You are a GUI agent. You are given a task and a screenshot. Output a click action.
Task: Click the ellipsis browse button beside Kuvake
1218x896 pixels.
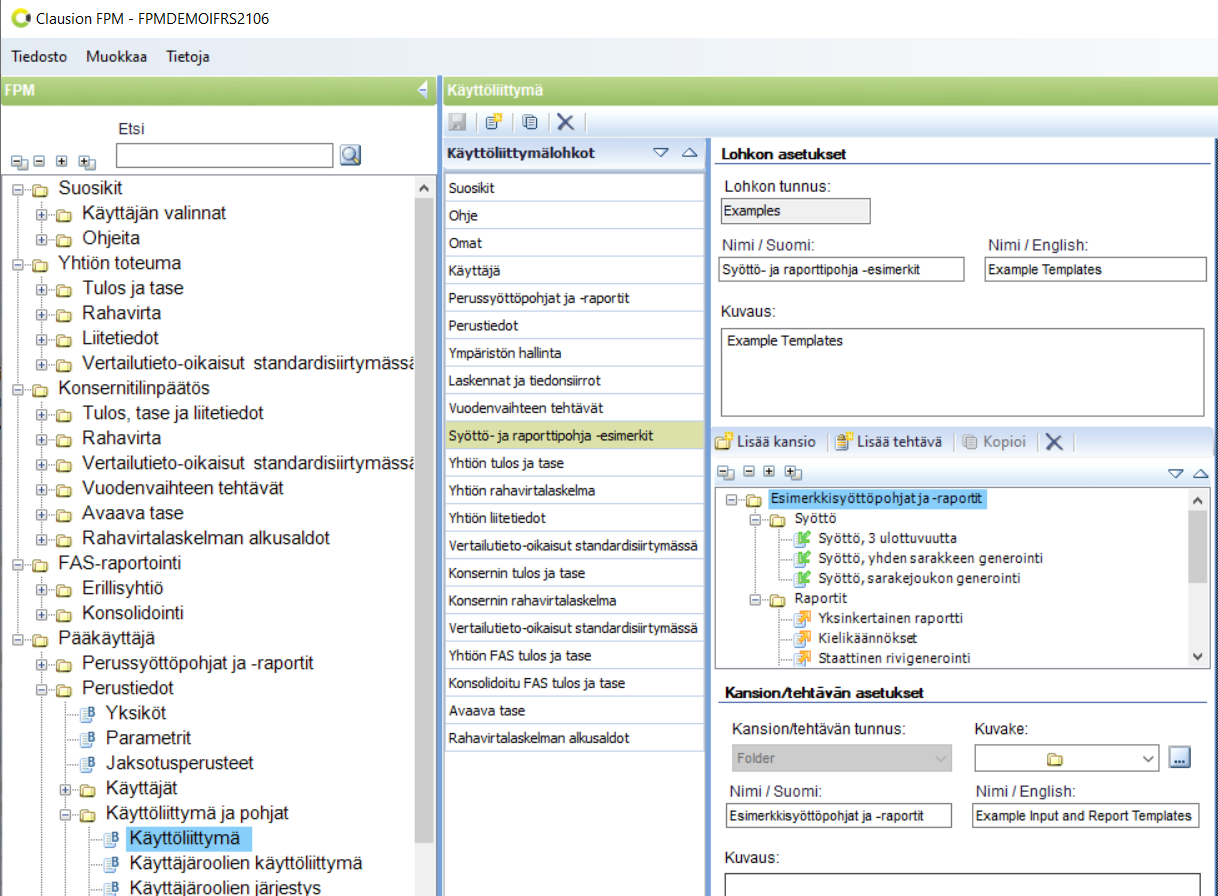pyautogui.click(x=1180, y=758)
